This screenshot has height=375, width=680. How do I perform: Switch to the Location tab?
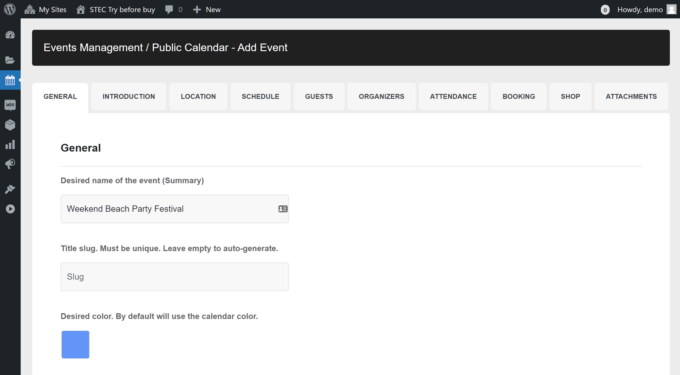click(x=198, y=97)
